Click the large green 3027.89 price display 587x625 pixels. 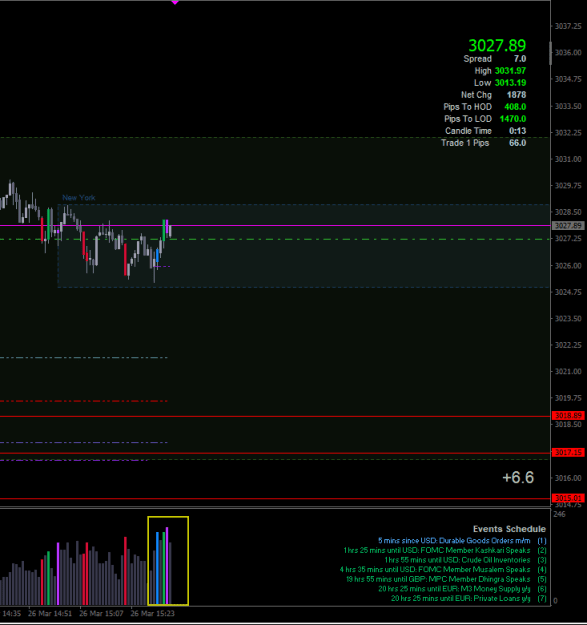497,45
